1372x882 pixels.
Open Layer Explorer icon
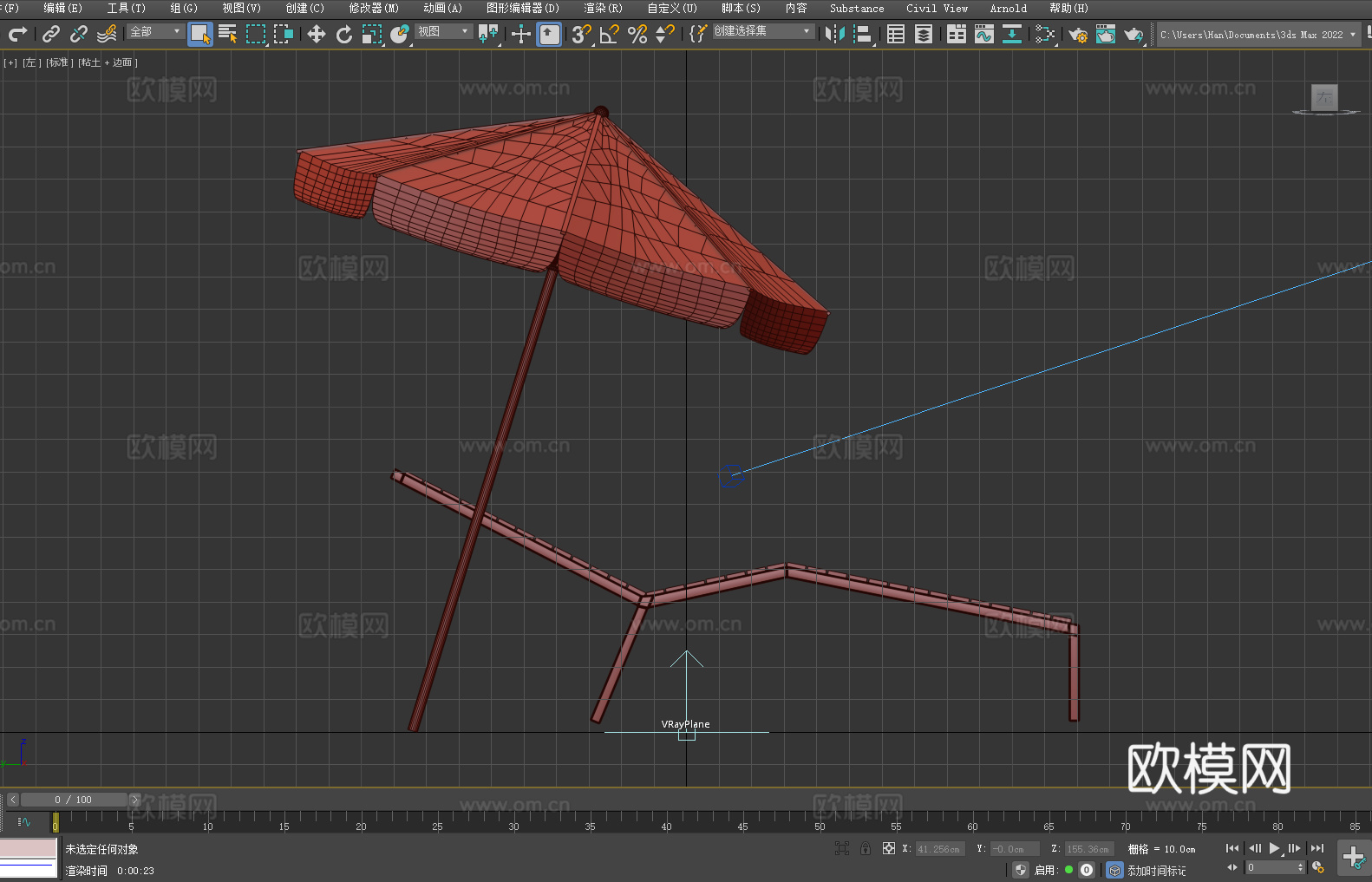point(924,34)
